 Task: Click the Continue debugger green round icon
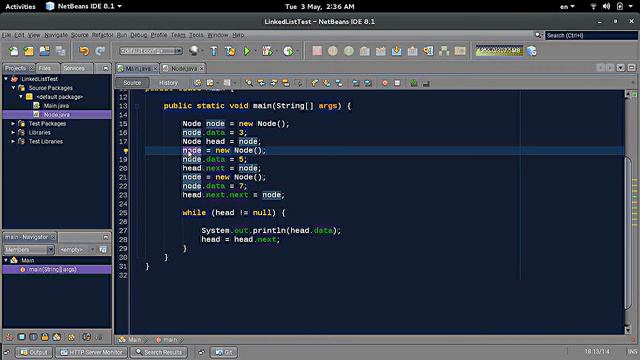349,51
